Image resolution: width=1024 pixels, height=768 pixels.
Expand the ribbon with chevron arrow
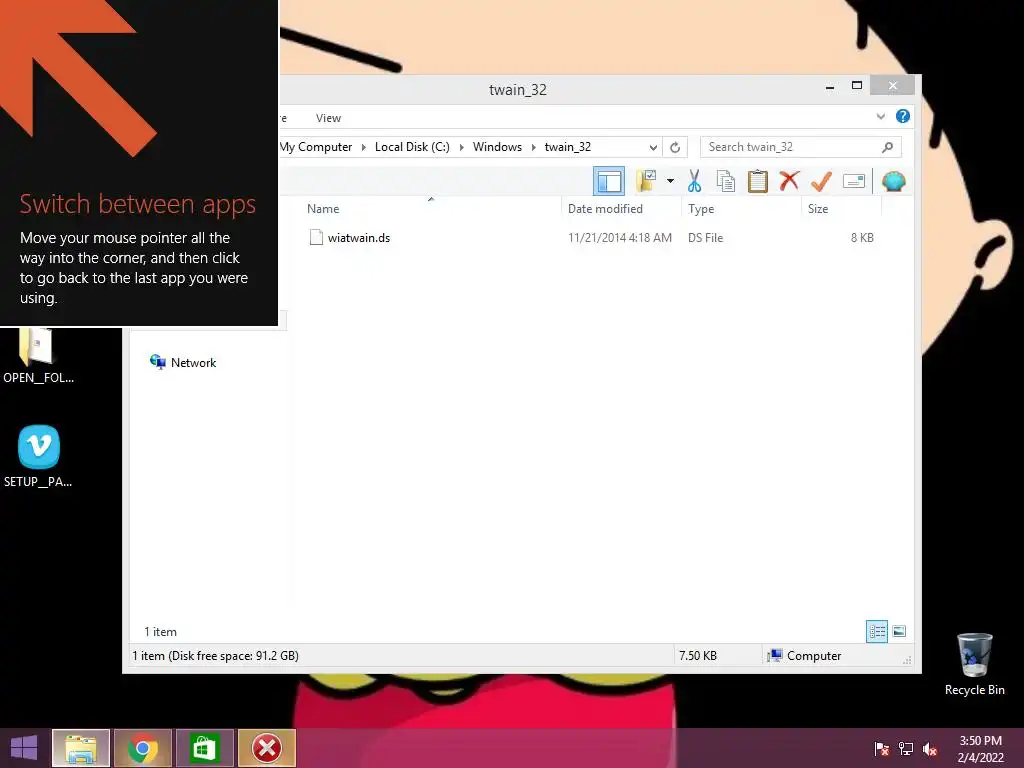[880, 116]
